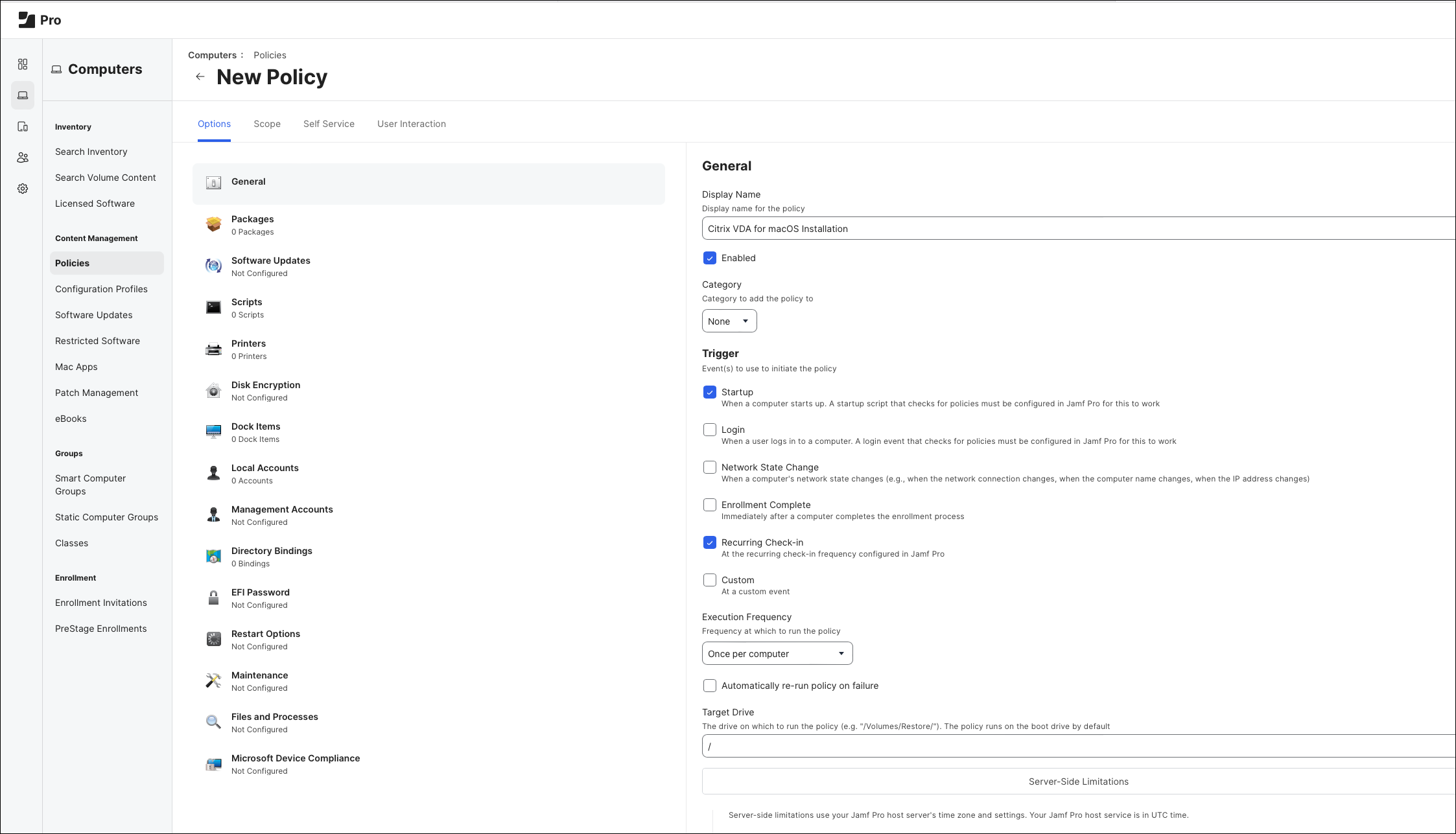Uncheck the Enabled checkbox
The width and height of the screenshot is (1456, 834).
[x=710, y=258]
